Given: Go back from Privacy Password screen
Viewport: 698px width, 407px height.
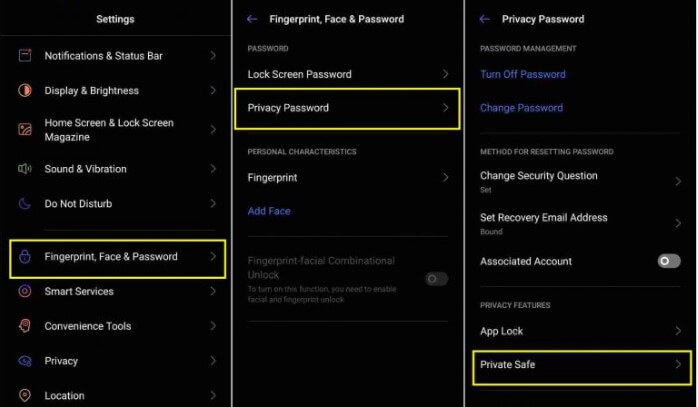Looking at the screenshot, I should click(x=485, y=19).
